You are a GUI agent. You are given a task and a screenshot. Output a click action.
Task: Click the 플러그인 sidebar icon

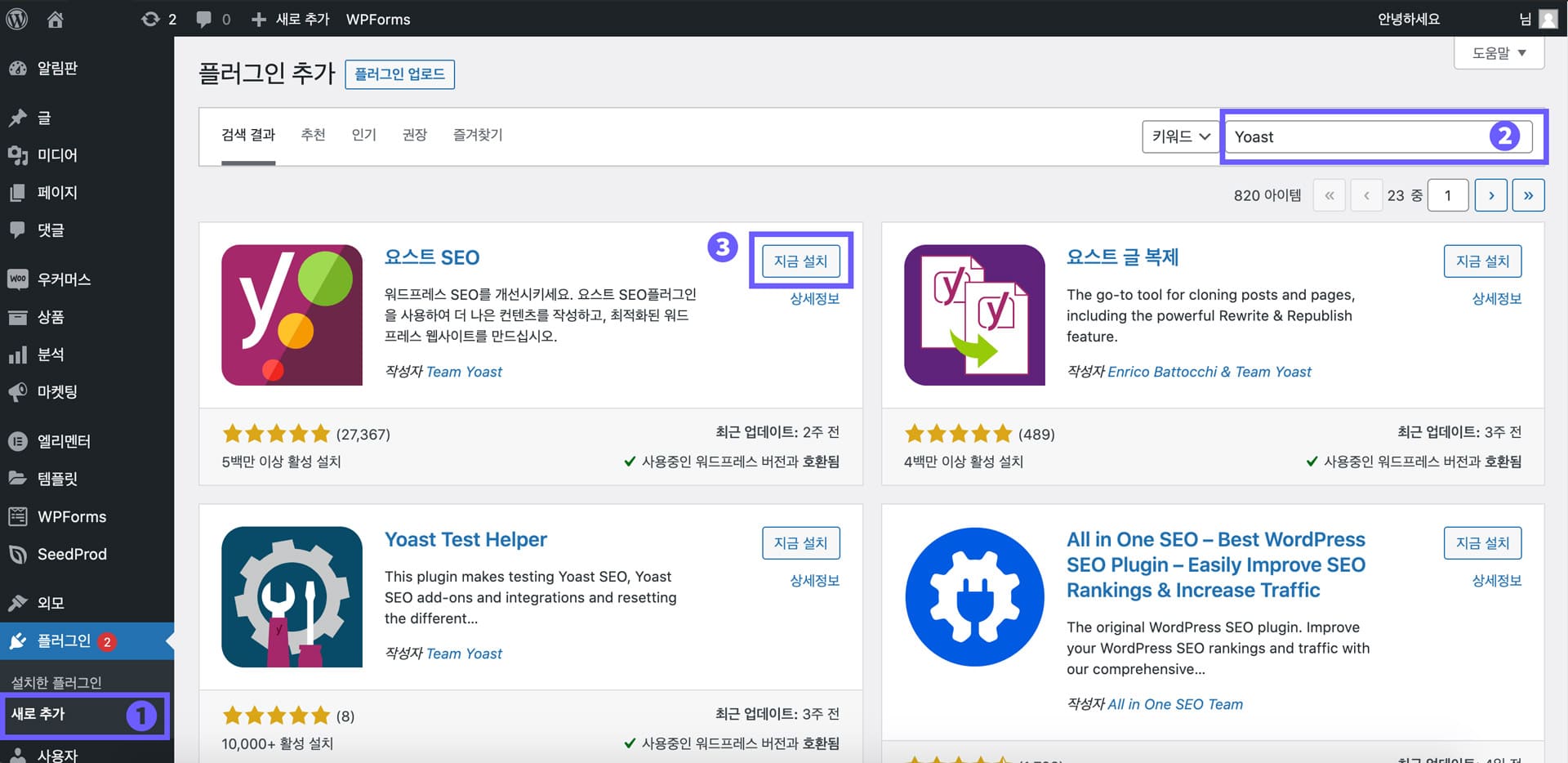(18, 641)
